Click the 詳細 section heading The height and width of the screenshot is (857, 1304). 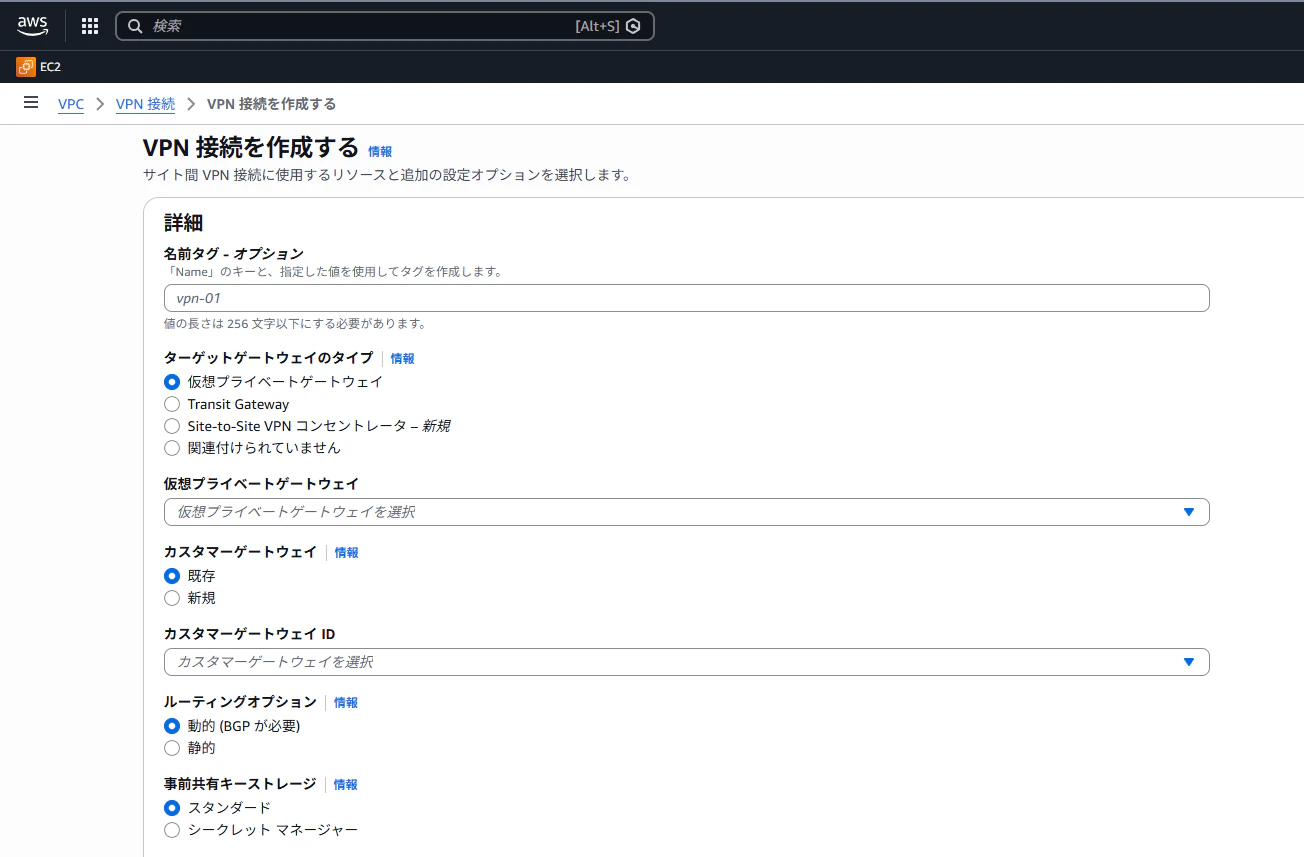(184, 223)
